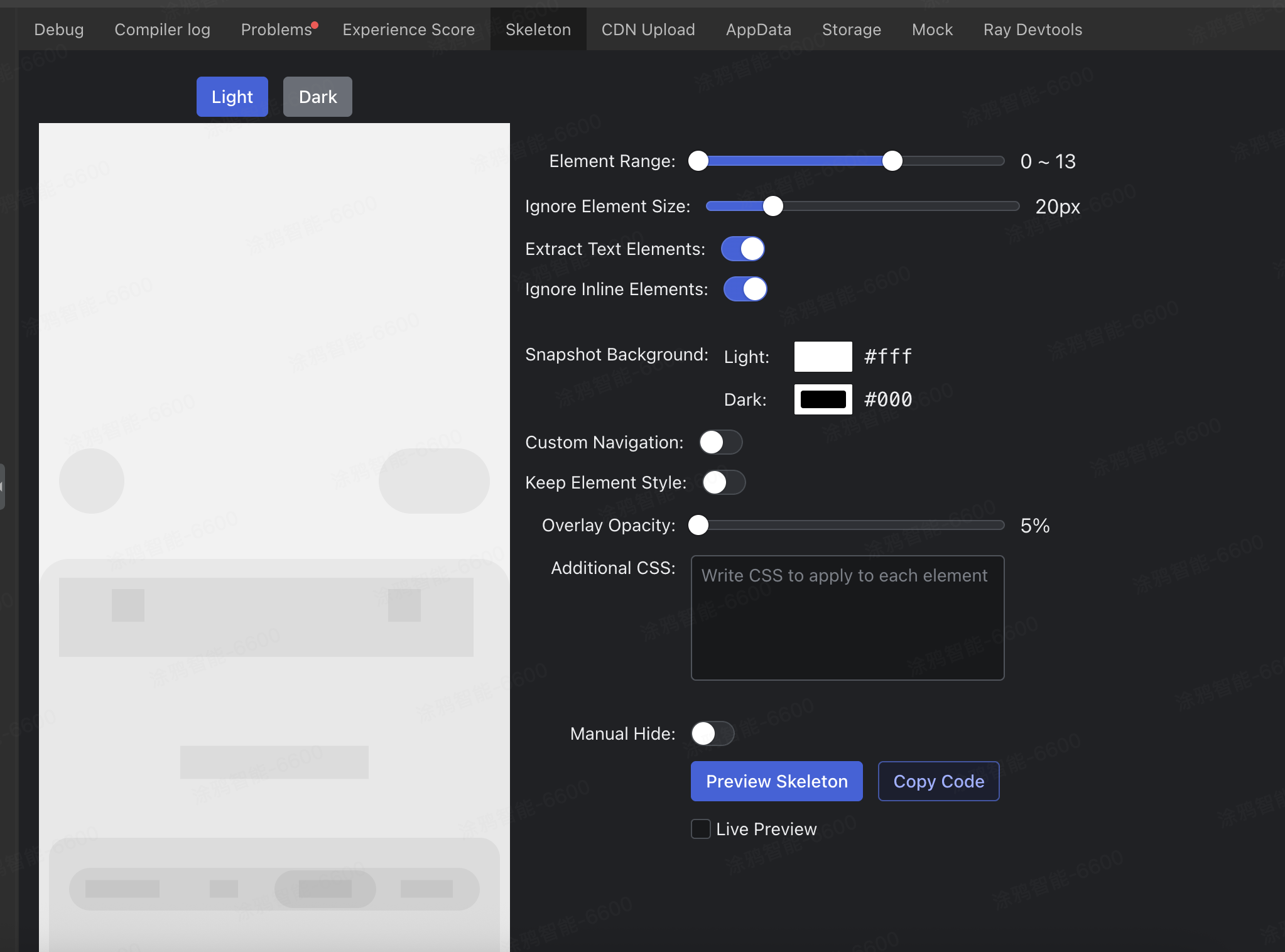Click inside the Additional CSS text area

pos(848,618)
